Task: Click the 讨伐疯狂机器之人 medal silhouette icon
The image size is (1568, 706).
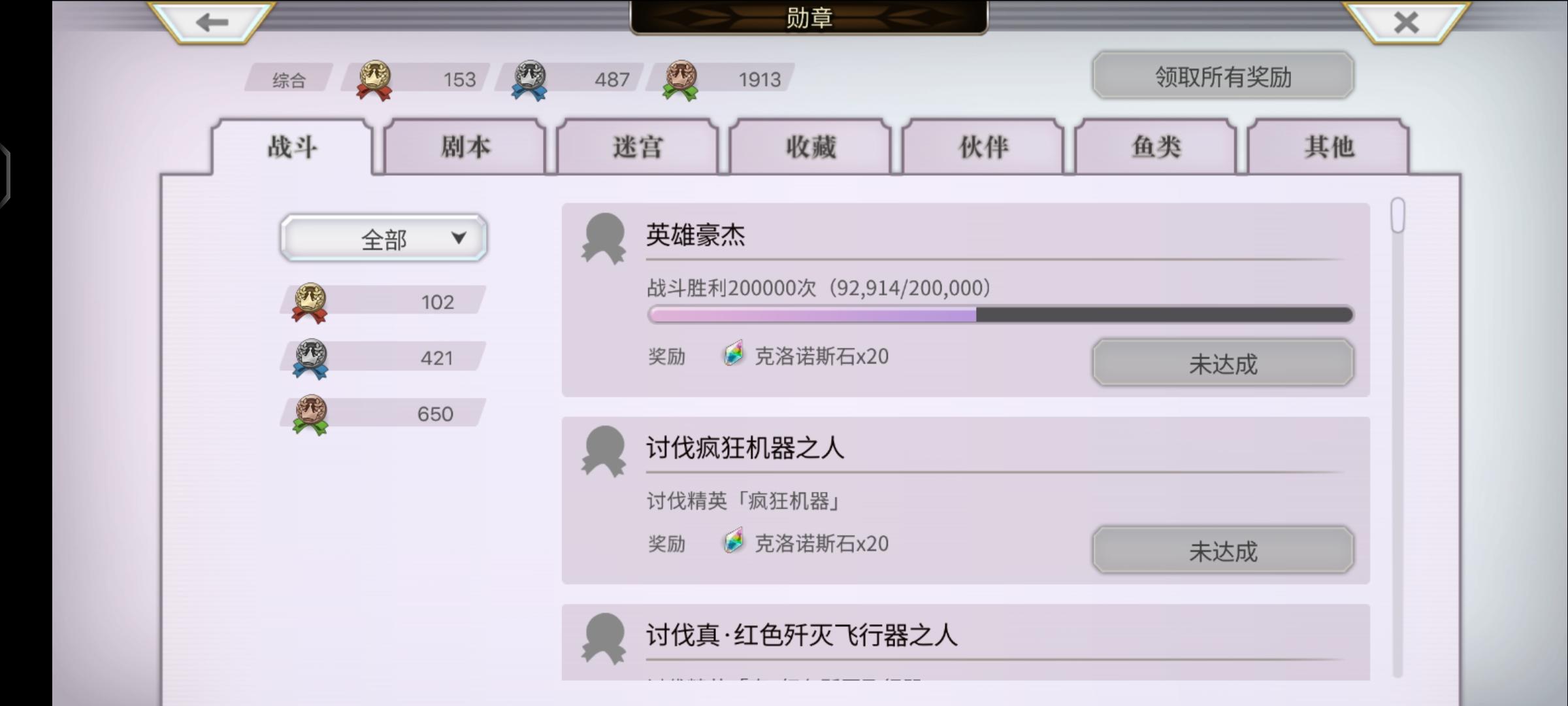Action: click(x=604, y=451)
